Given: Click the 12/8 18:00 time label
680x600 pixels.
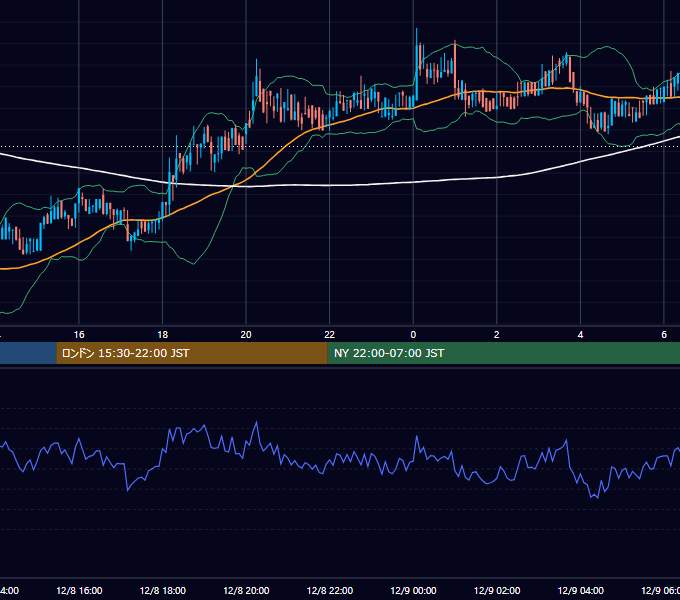Looking at the screenshot, I should [163, 590].
